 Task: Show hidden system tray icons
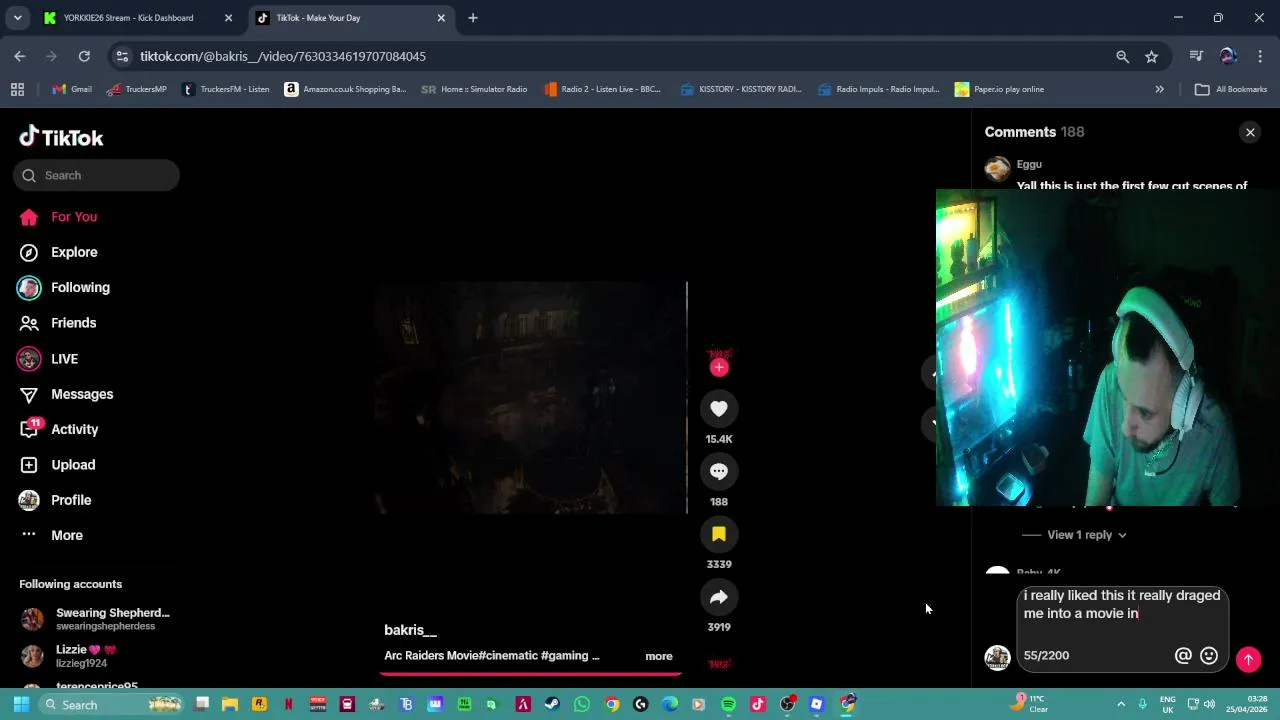[x=1121, y=704]
